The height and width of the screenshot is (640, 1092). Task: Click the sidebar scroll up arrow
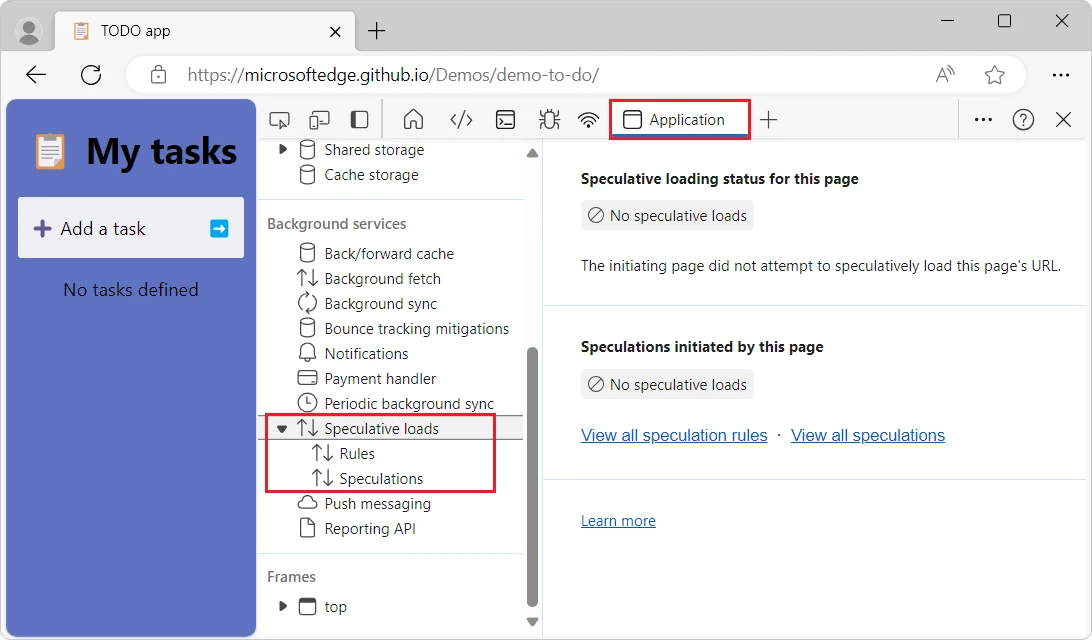tap(533, 153)
